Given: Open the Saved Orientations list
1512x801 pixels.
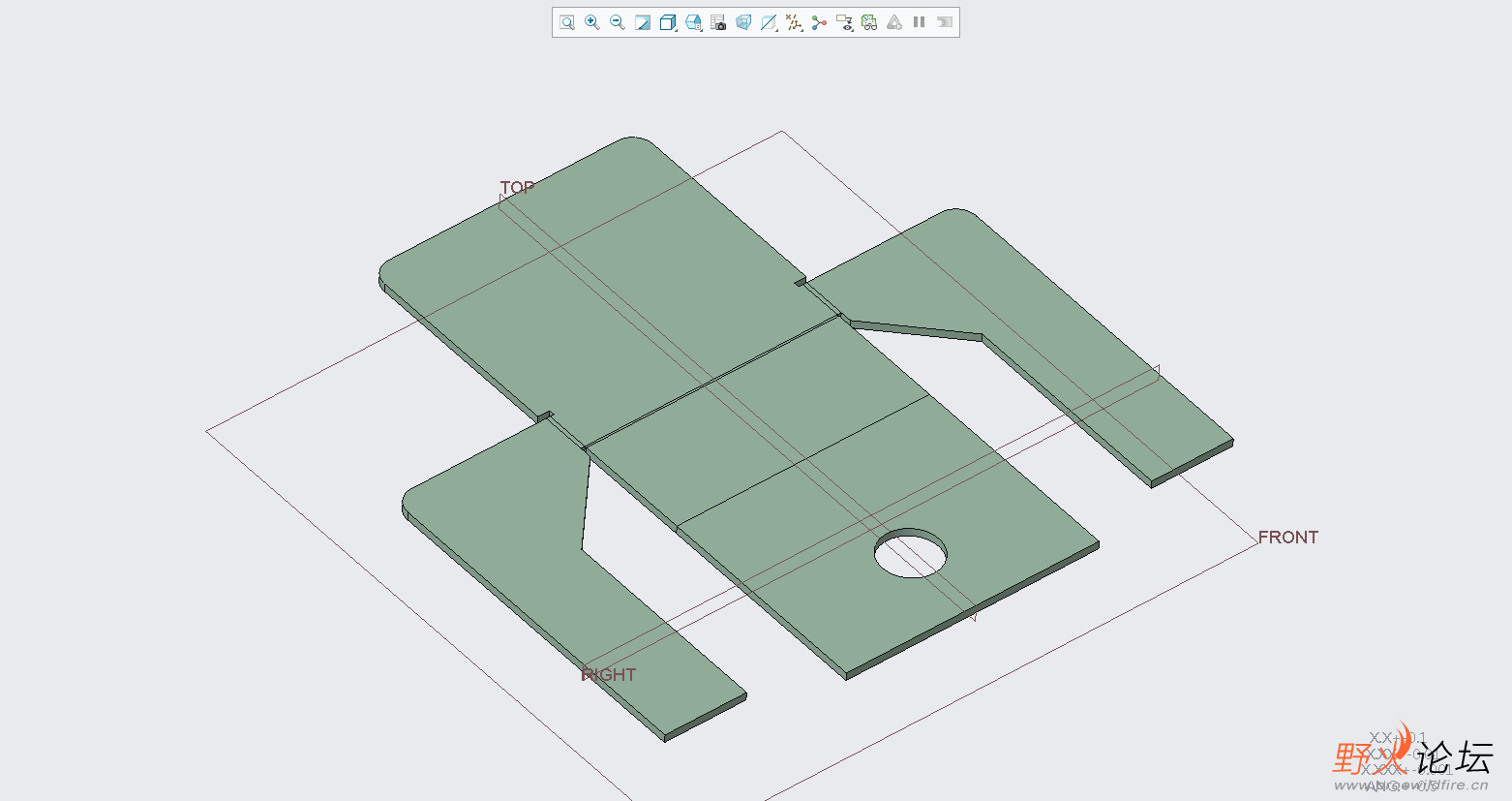Looking at the screenshot, I should tap(693, 22).
